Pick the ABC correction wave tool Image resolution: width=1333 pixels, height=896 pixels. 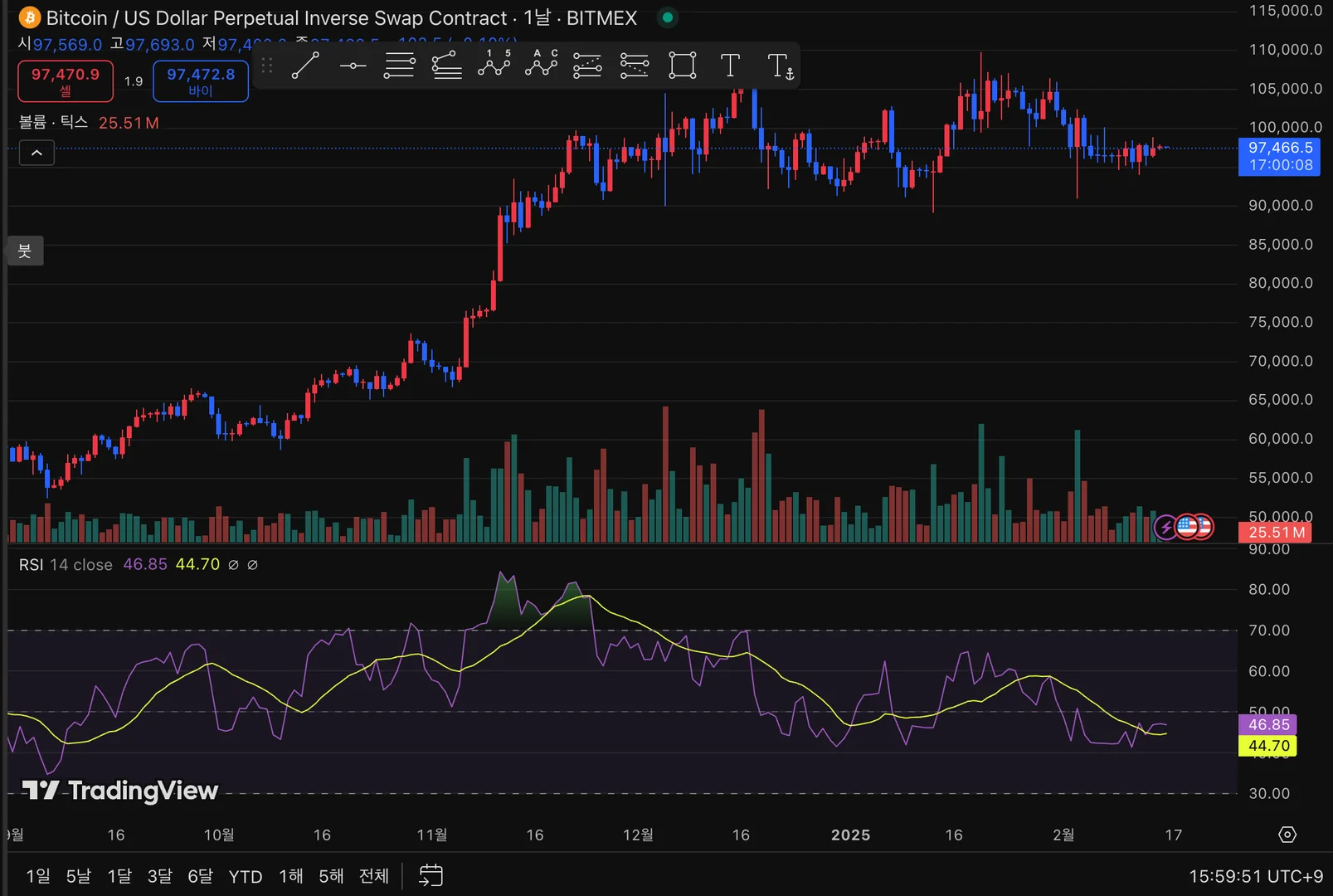[x=541, y=66]
